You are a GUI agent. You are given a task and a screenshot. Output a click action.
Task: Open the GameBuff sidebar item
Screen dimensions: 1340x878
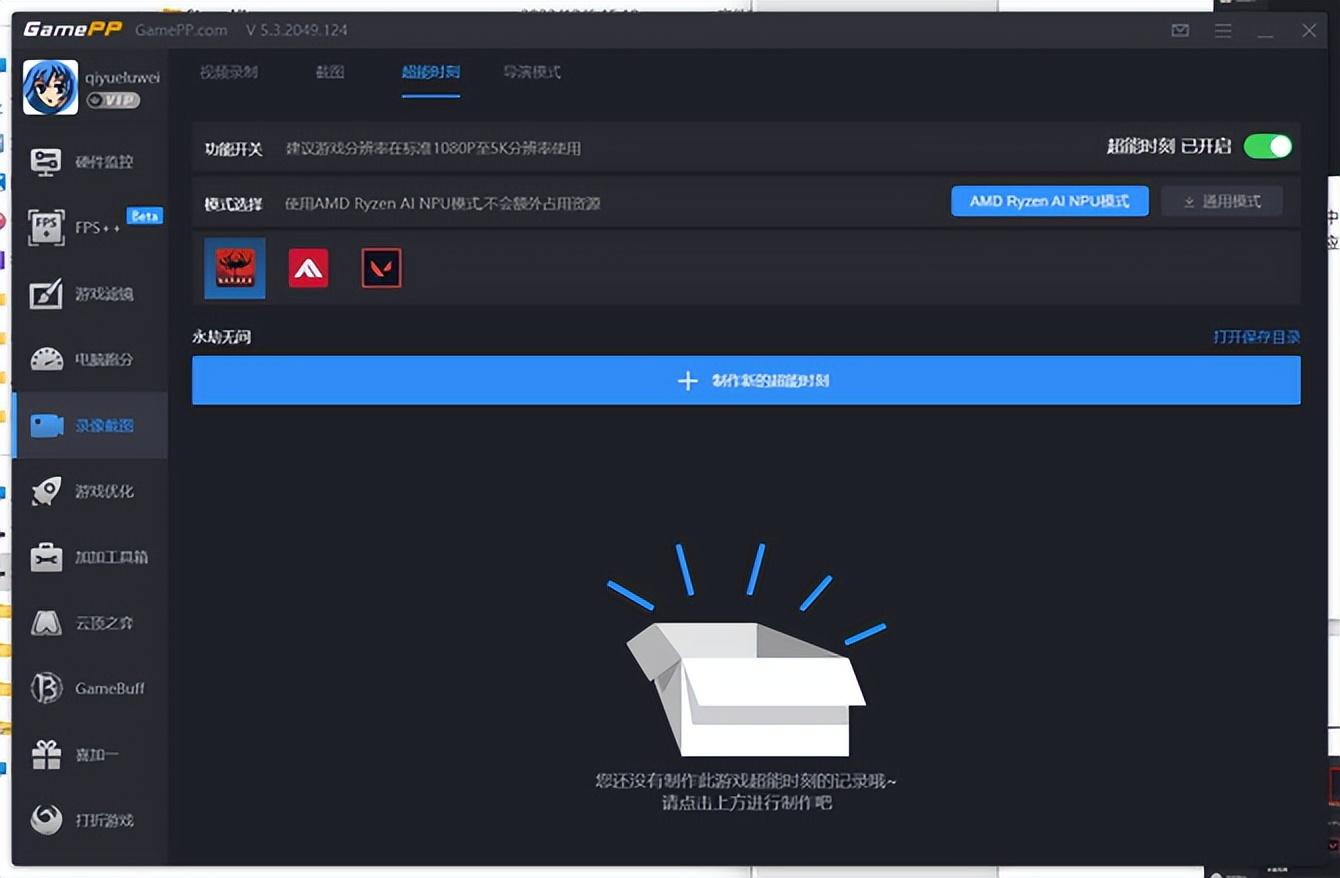(89, 688)
